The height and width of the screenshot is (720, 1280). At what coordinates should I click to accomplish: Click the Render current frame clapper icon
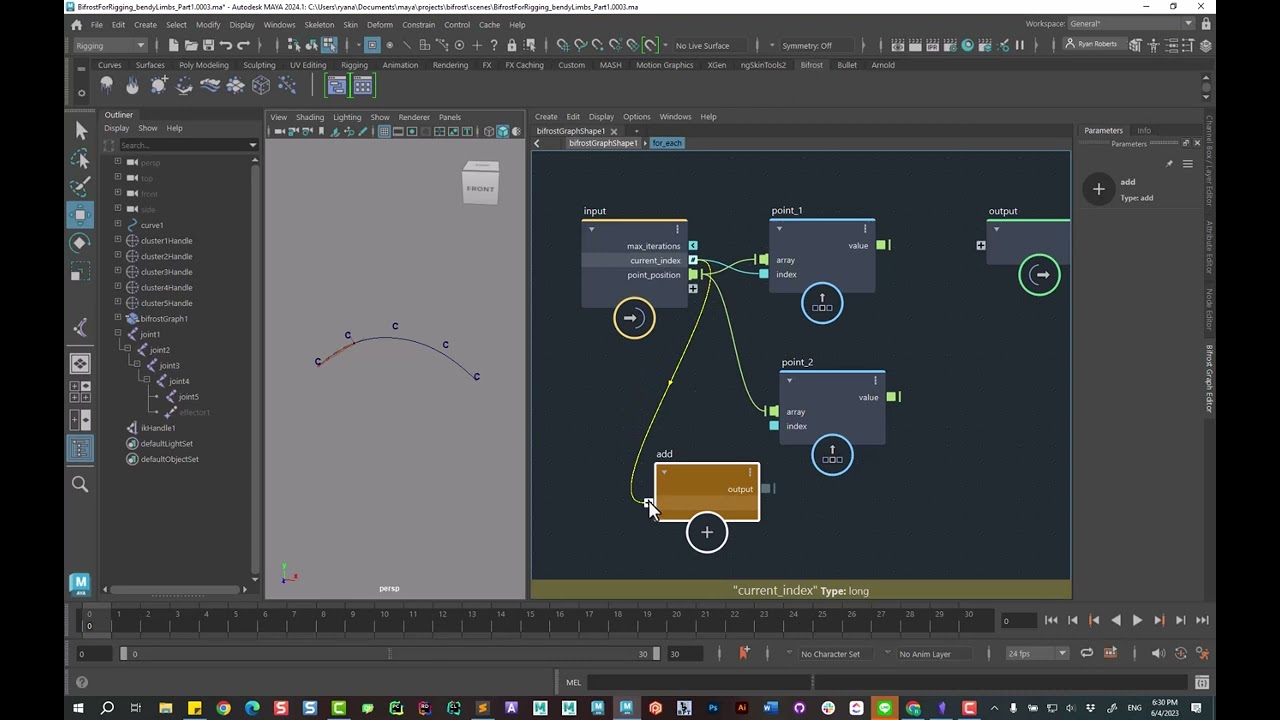point(914,45)
